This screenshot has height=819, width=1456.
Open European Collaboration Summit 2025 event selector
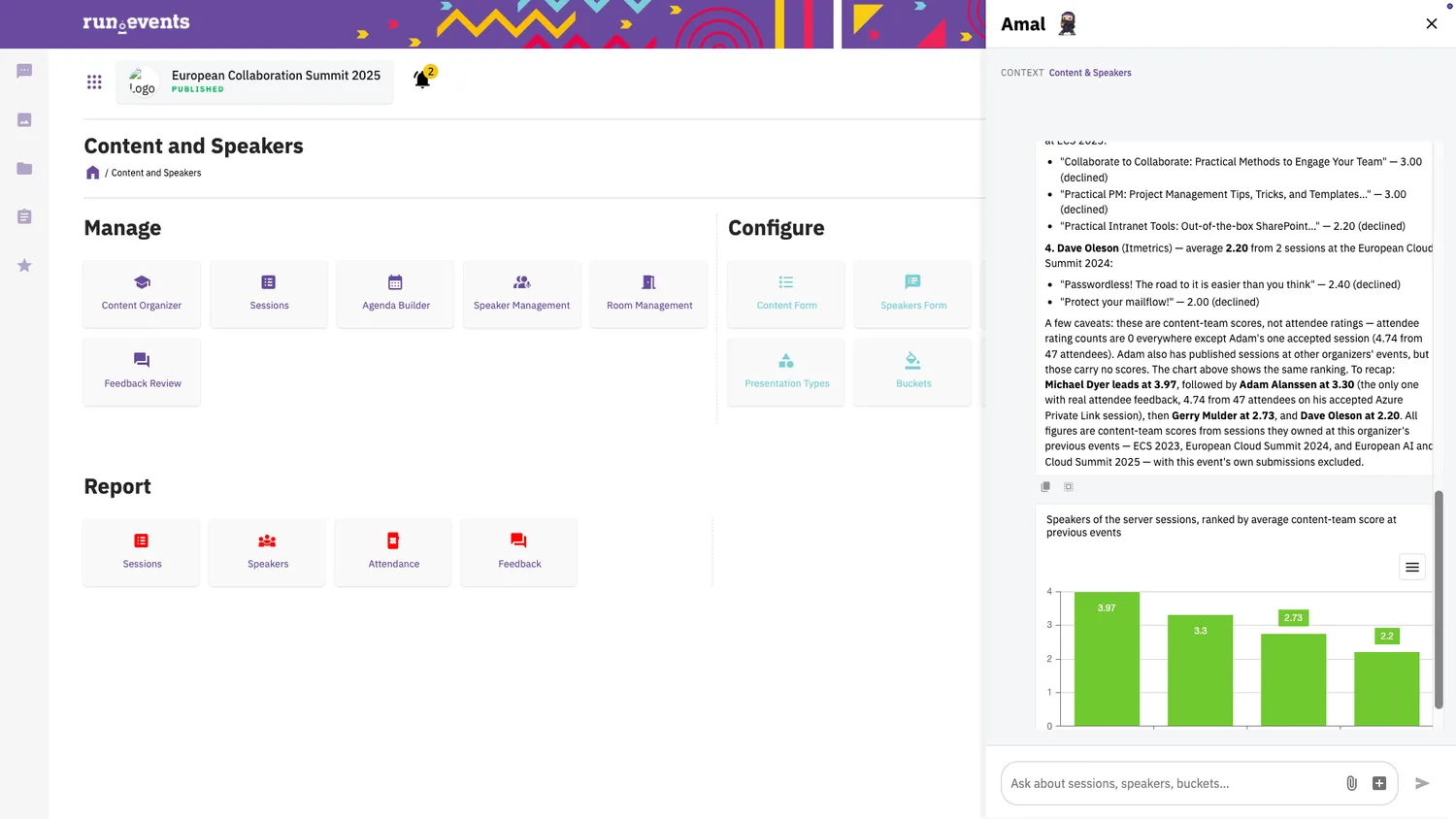[255, 82]
